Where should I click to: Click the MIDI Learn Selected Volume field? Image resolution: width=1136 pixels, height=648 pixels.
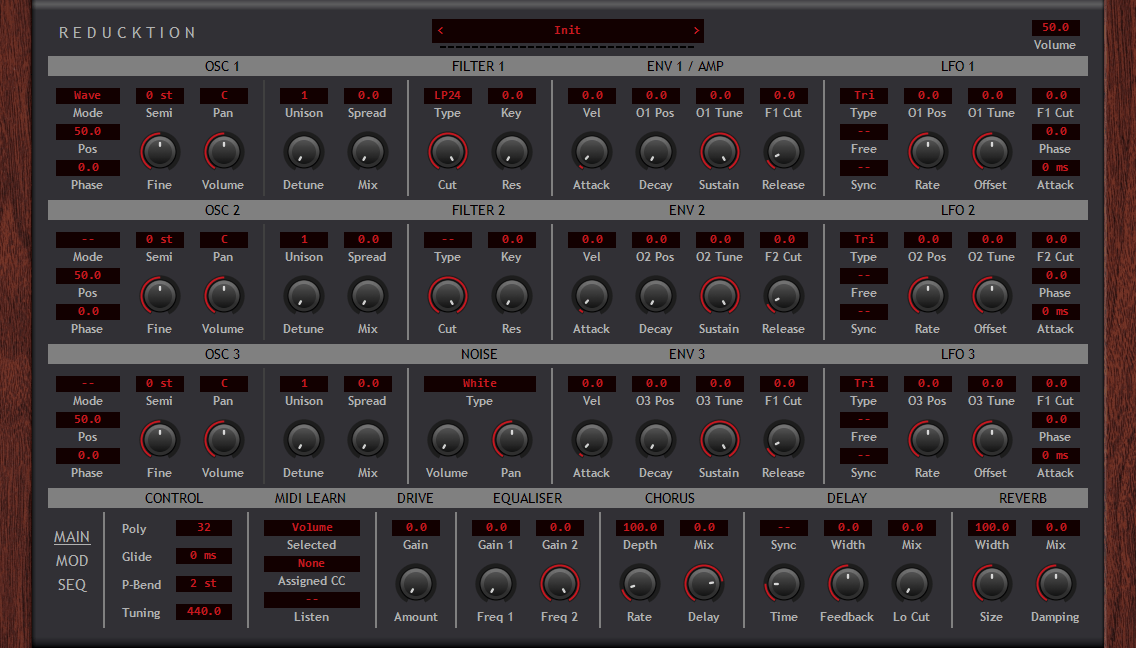click(311, 528)
